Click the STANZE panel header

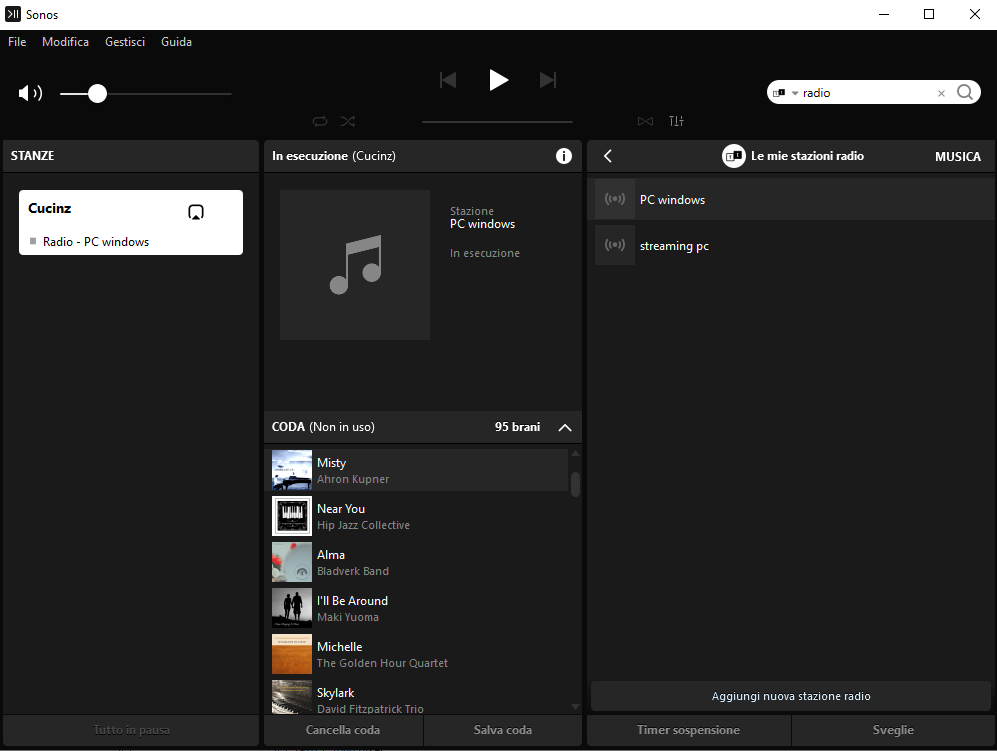point(131,156)
